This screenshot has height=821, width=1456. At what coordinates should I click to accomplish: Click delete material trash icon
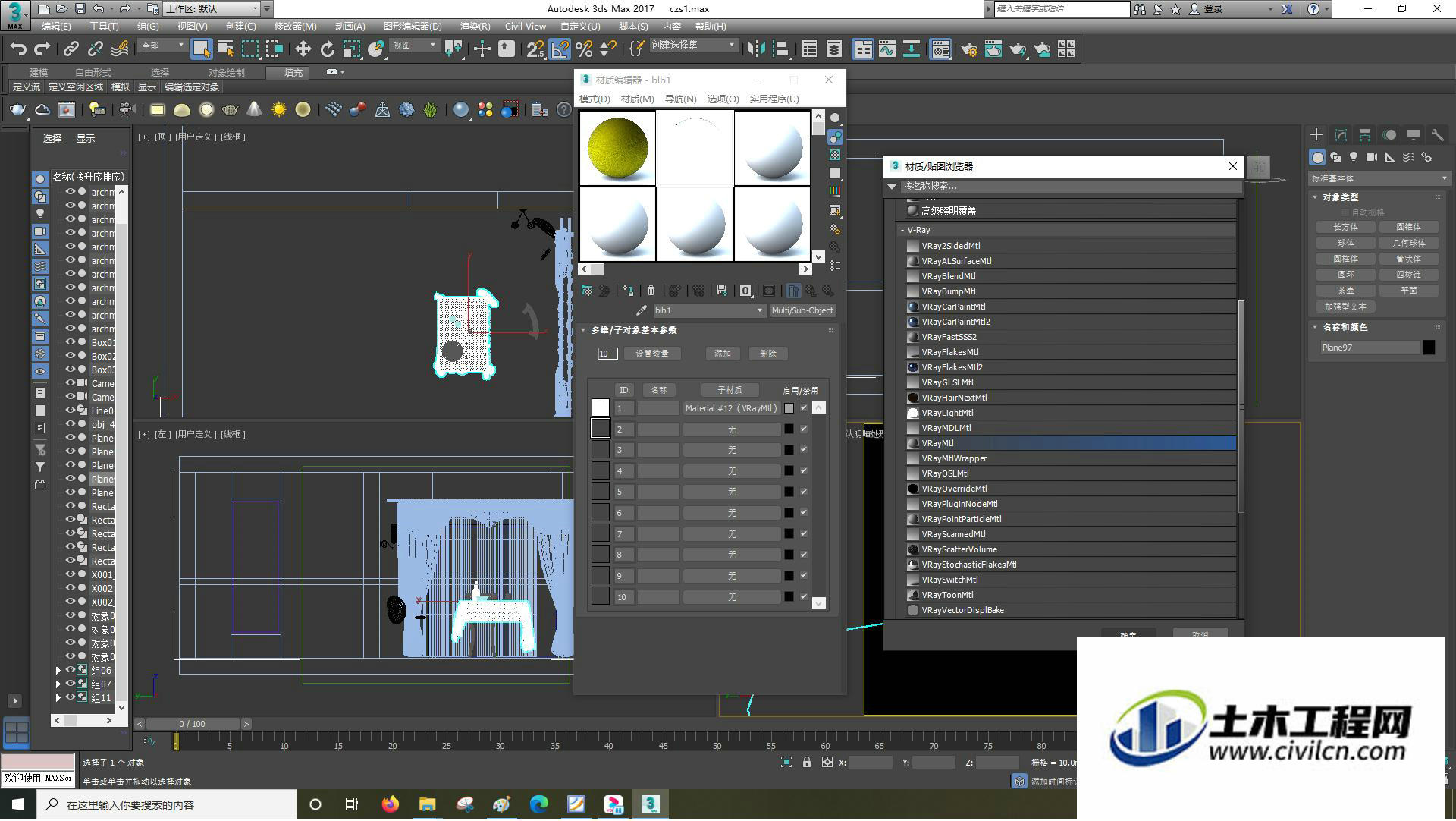point(651,291)
